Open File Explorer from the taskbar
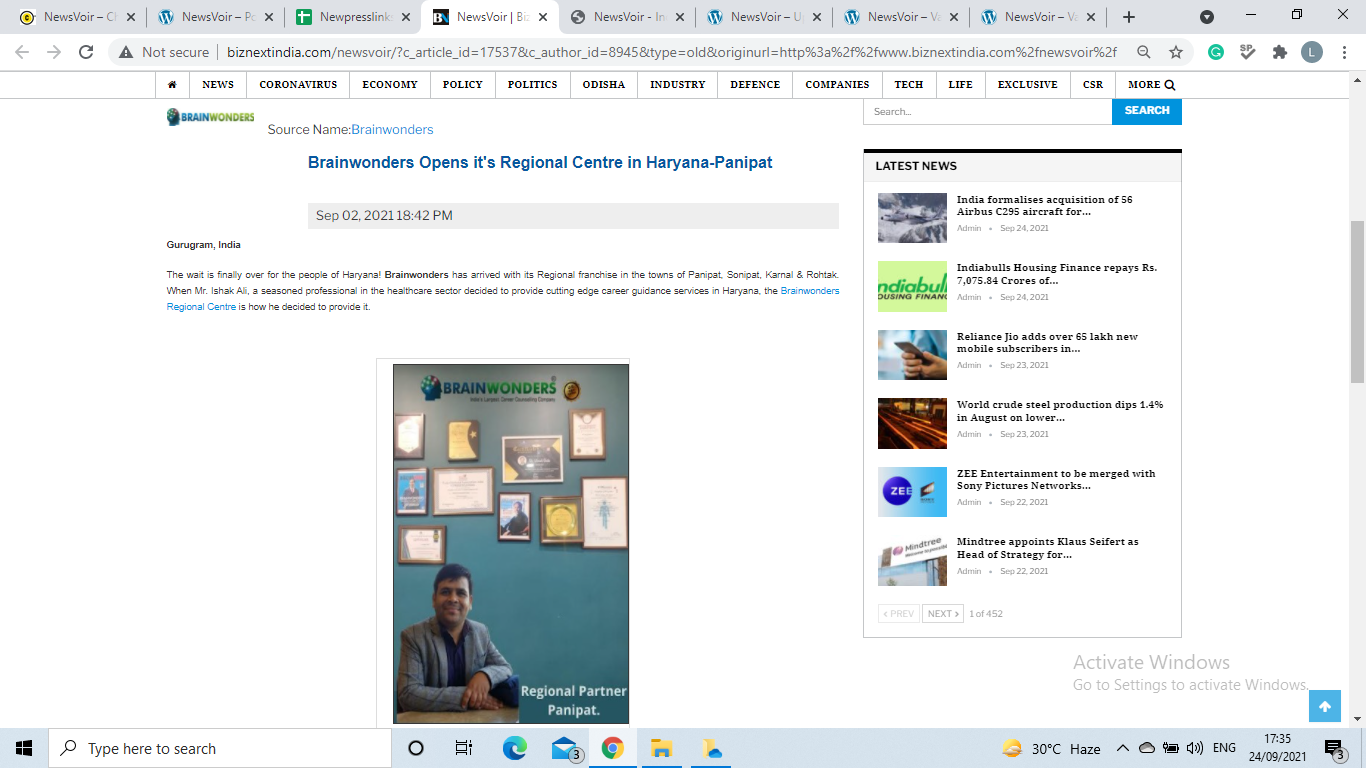 (661, 748)
